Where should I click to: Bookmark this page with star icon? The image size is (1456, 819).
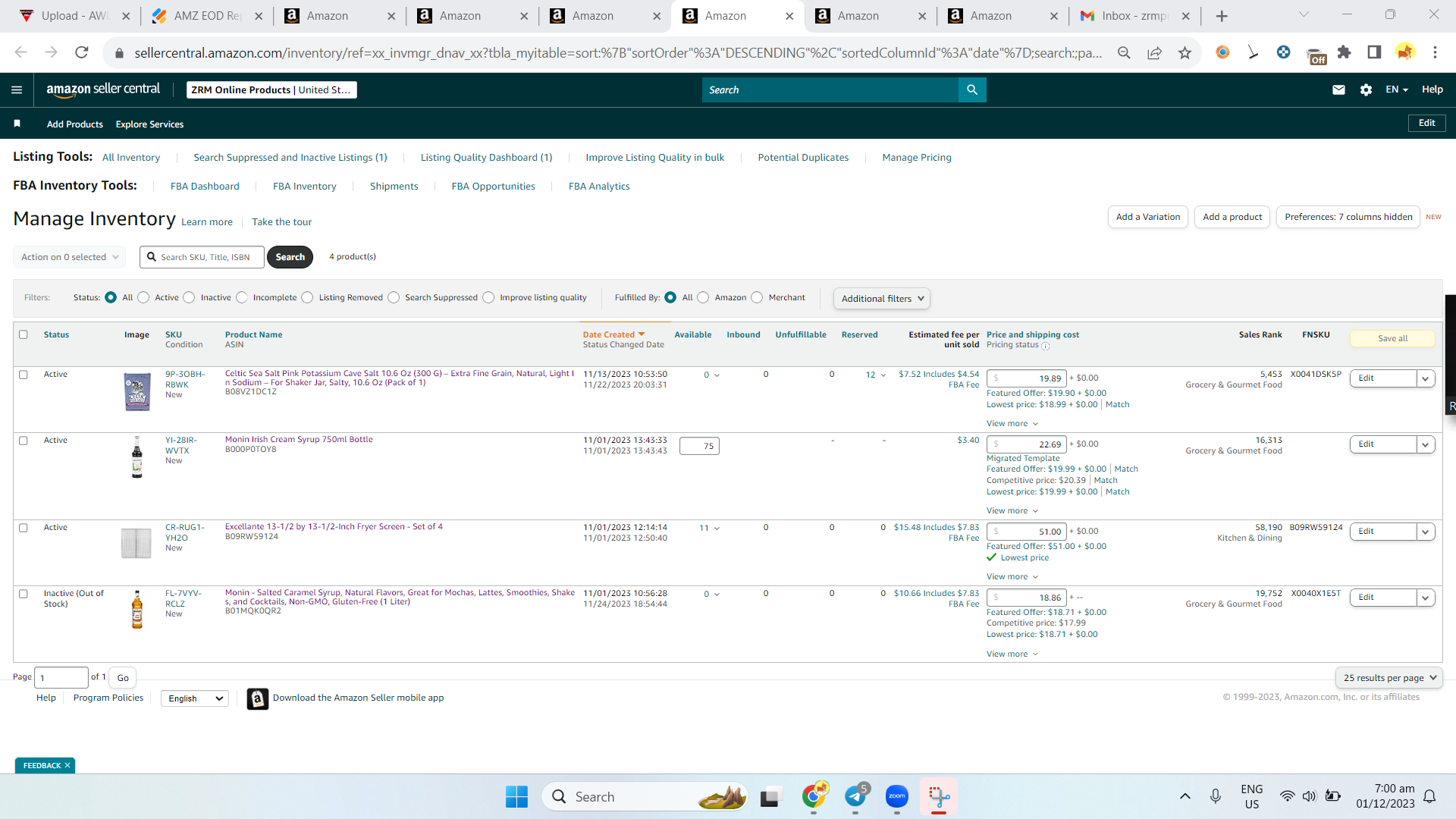(1185, 52)
